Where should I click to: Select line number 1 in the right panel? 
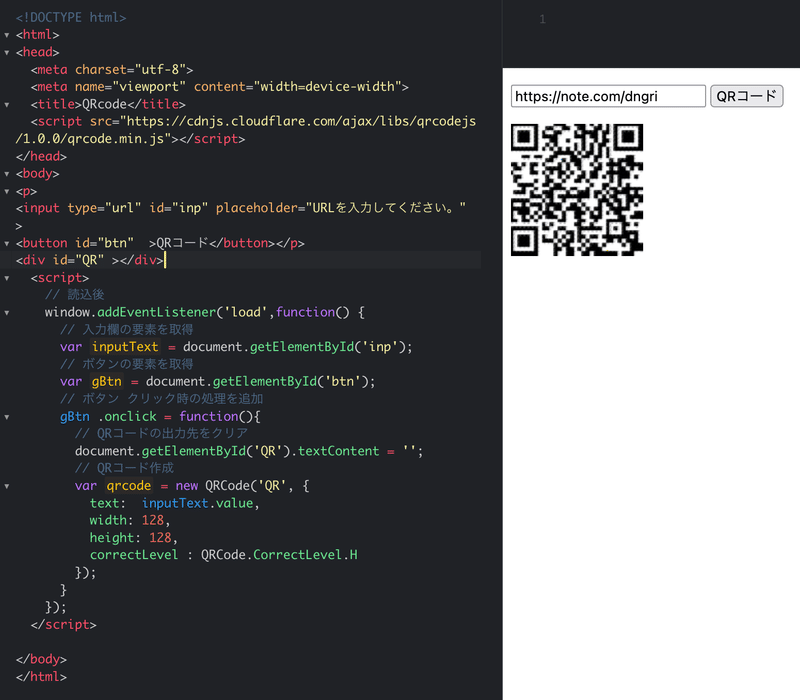click(x=542, y=18)
